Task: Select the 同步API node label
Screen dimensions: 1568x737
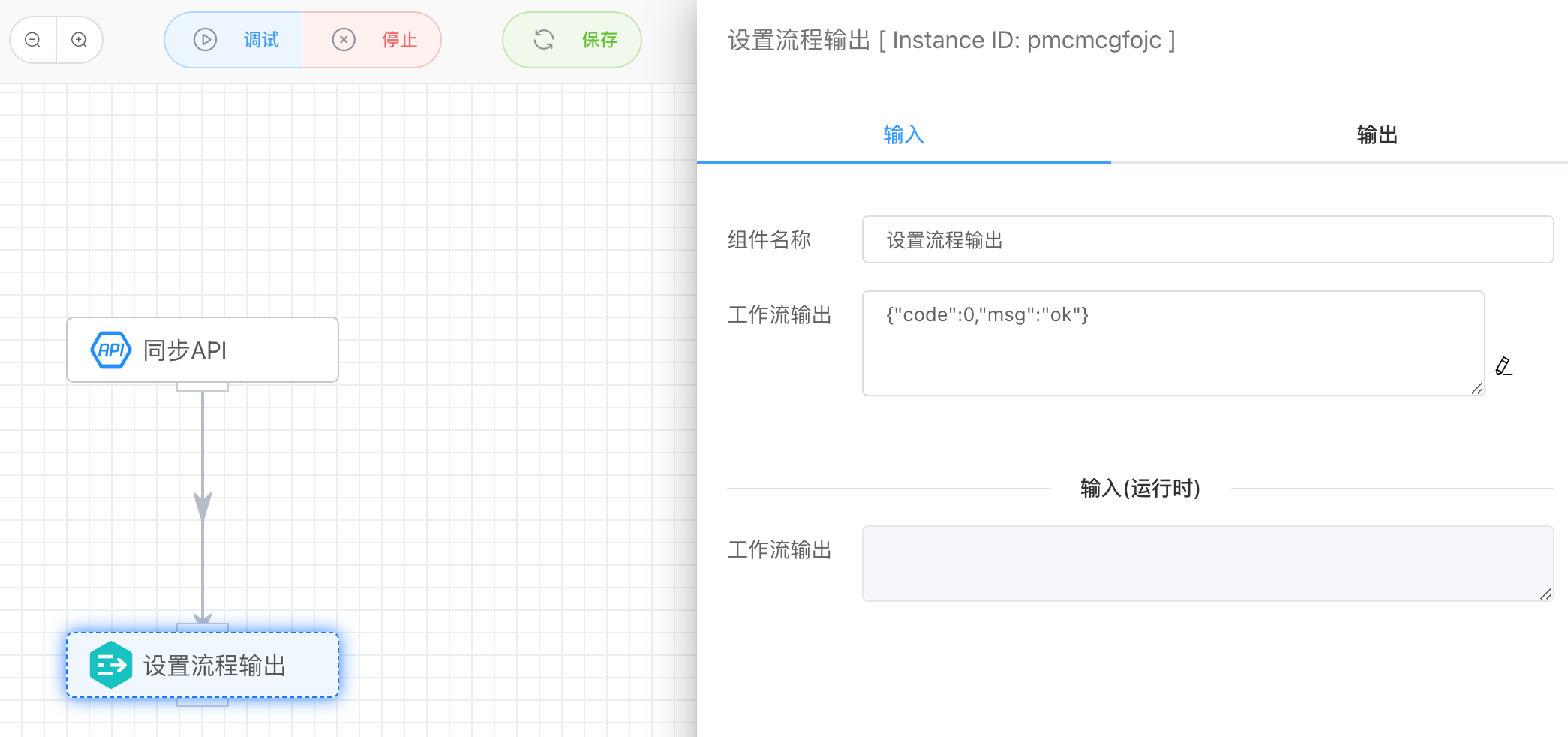Action: point(185,350)
